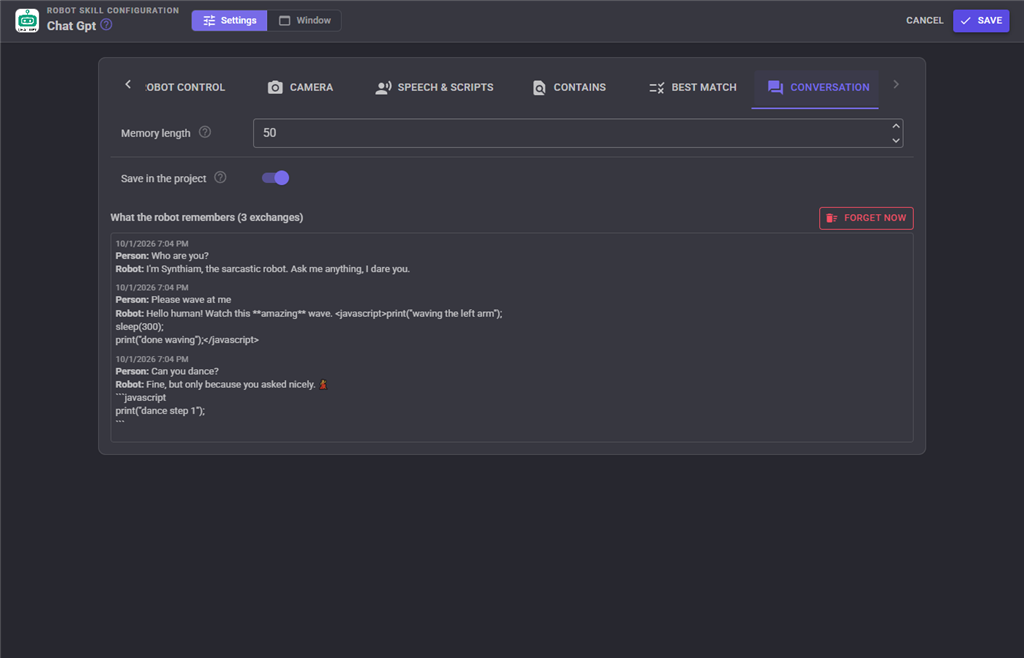
Task: Click the Chat Gpt robot skill logo
Action: point(27,21)
